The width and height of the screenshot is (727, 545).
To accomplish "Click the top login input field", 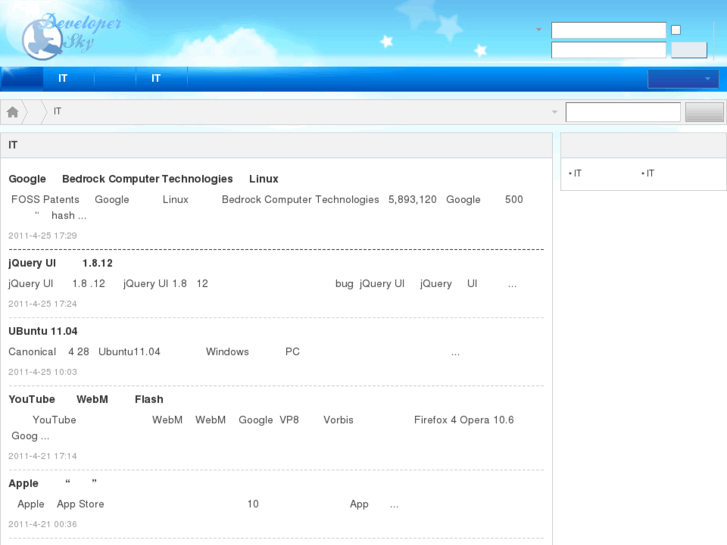I will (609, 31).
